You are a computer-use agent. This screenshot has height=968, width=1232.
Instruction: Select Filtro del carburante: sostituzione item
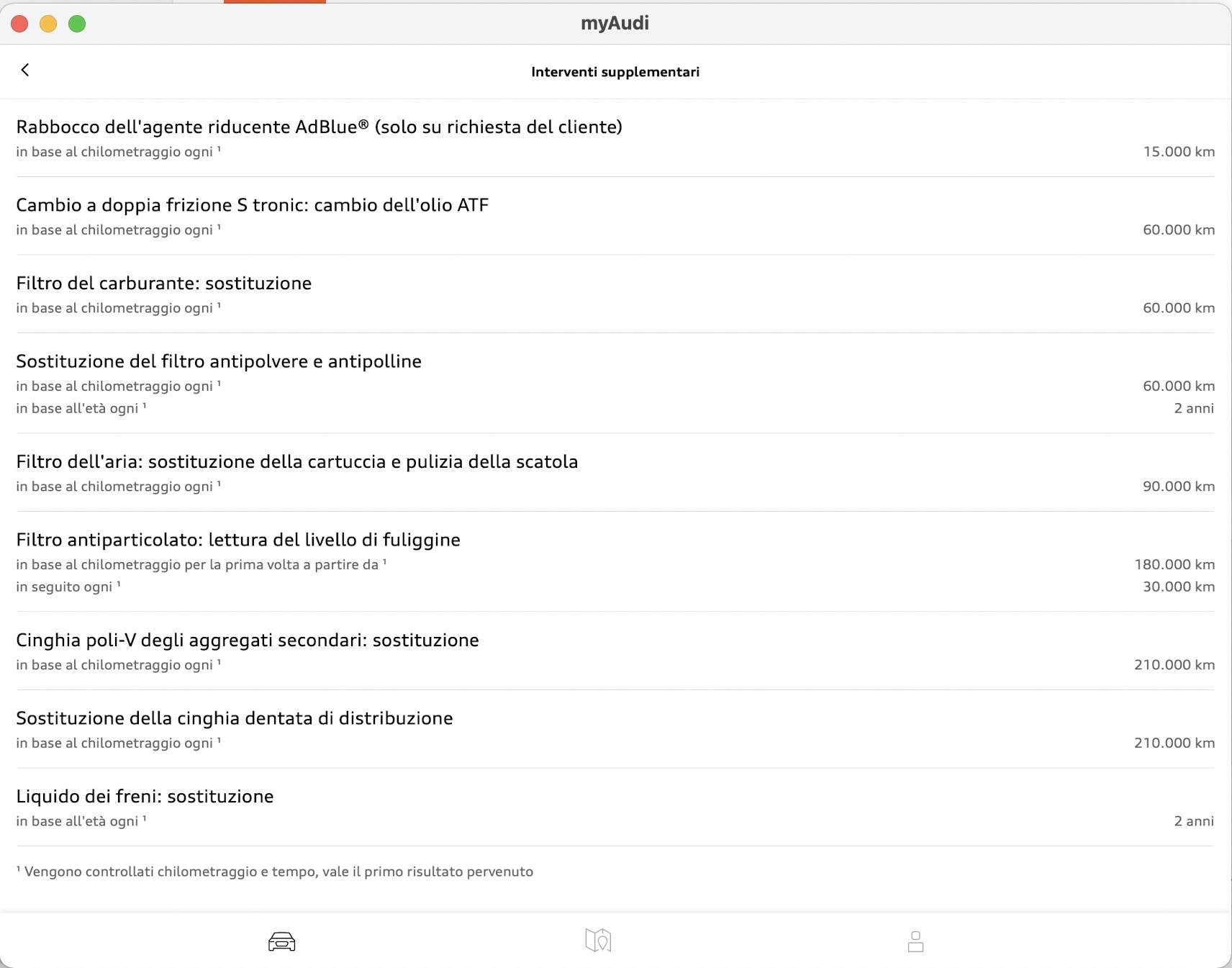[x=615, y=294]
